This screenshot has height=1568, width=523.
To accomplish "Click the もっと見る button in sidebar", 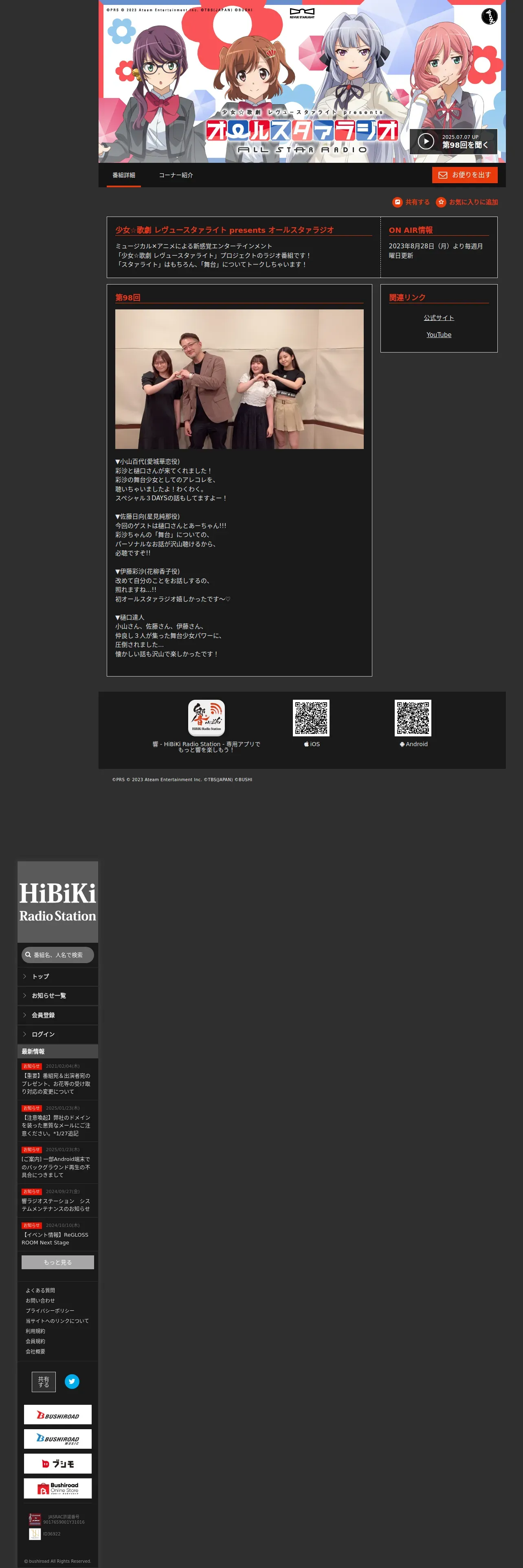I will pos(58,1262).
